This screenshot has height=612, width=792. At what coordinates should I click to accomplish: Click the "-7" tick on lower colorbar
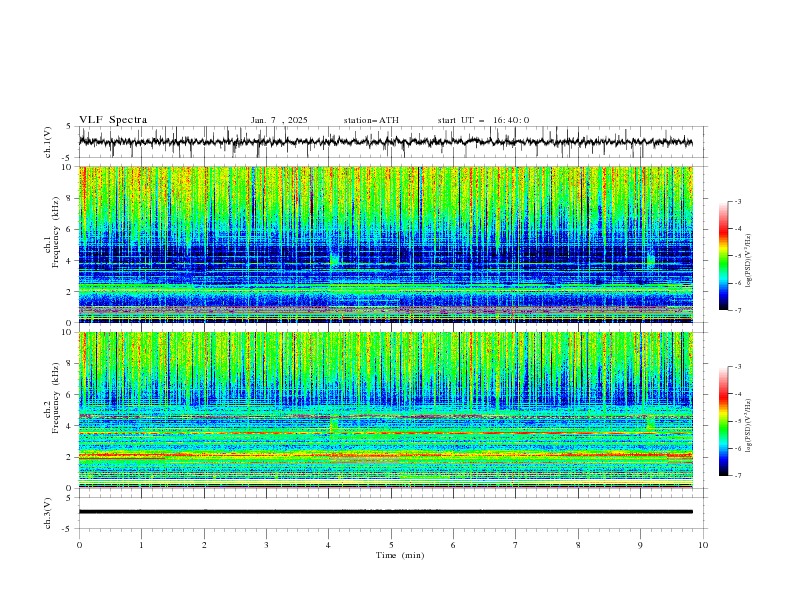pos(737,476)
